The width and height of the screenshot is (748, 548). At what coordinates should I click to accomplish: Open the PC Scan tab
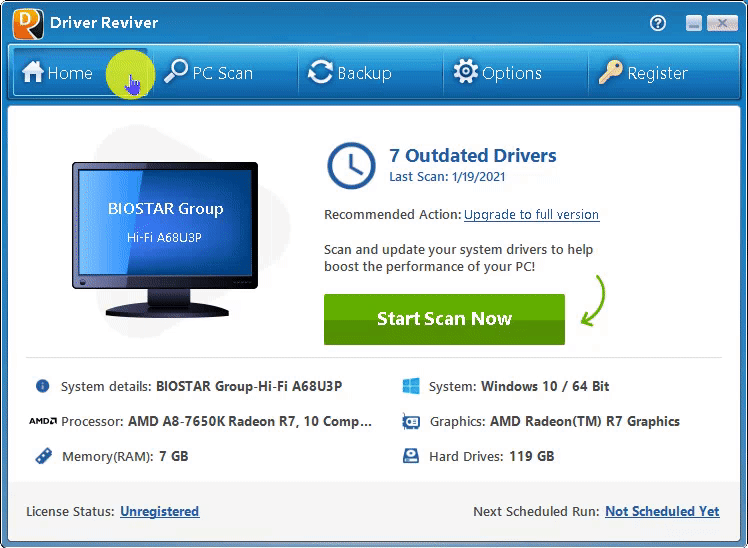coord(209,73)
